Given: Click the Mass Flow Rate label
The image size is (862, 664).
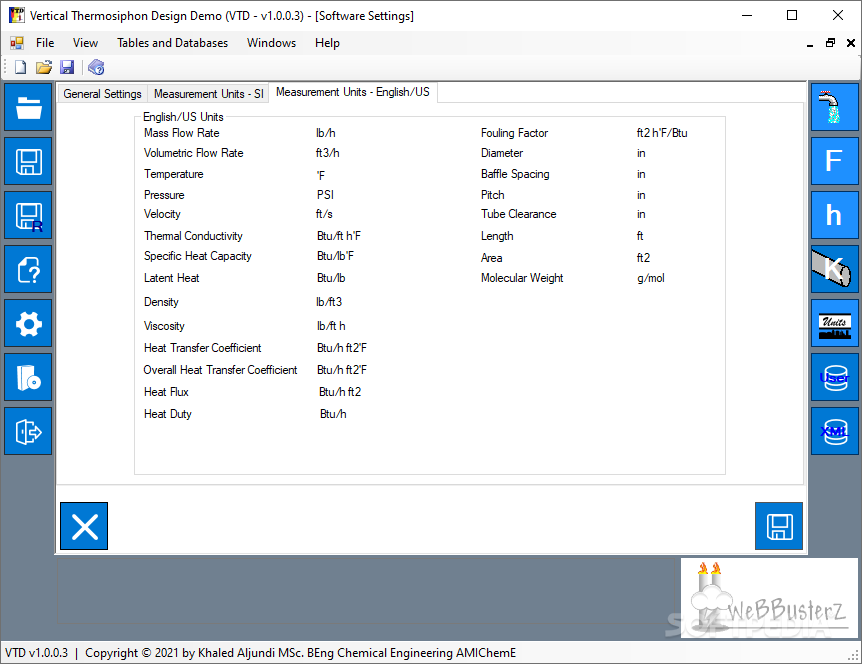Looking at the screenshot, I should point(181,133).
